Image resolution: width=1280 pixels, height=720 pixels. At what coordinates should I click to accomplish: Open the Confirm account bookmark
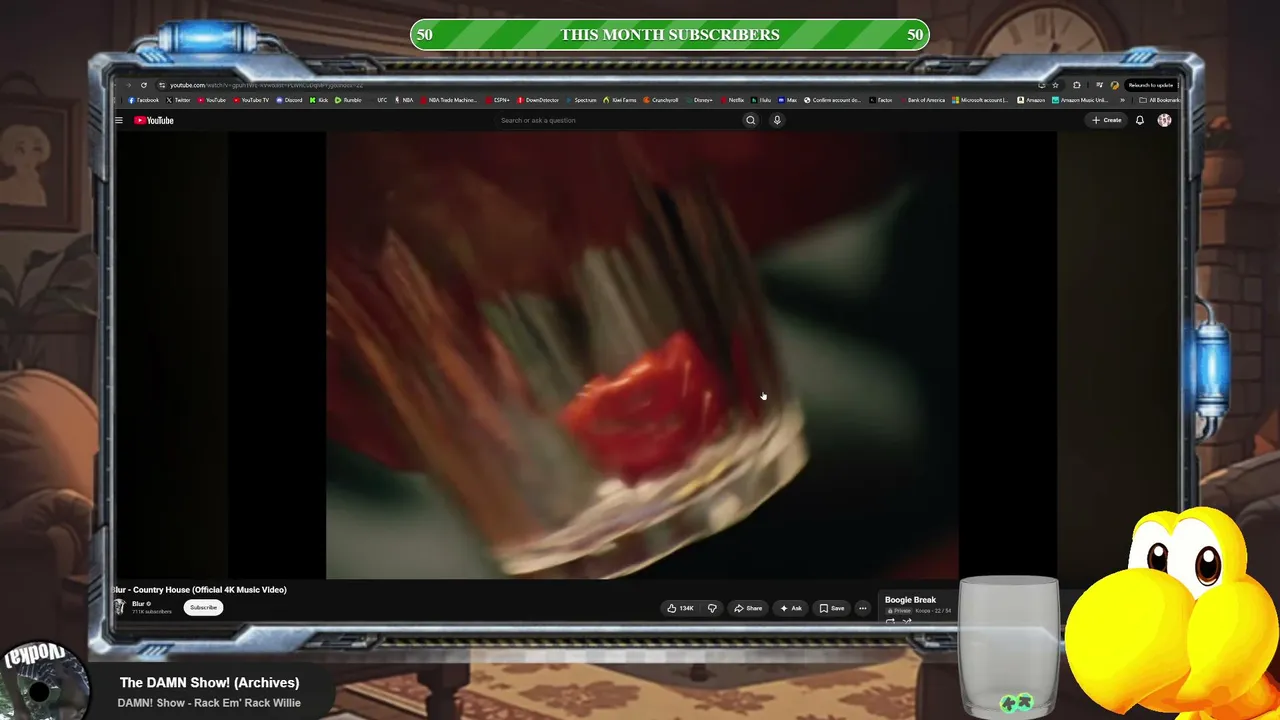(832, 100)
